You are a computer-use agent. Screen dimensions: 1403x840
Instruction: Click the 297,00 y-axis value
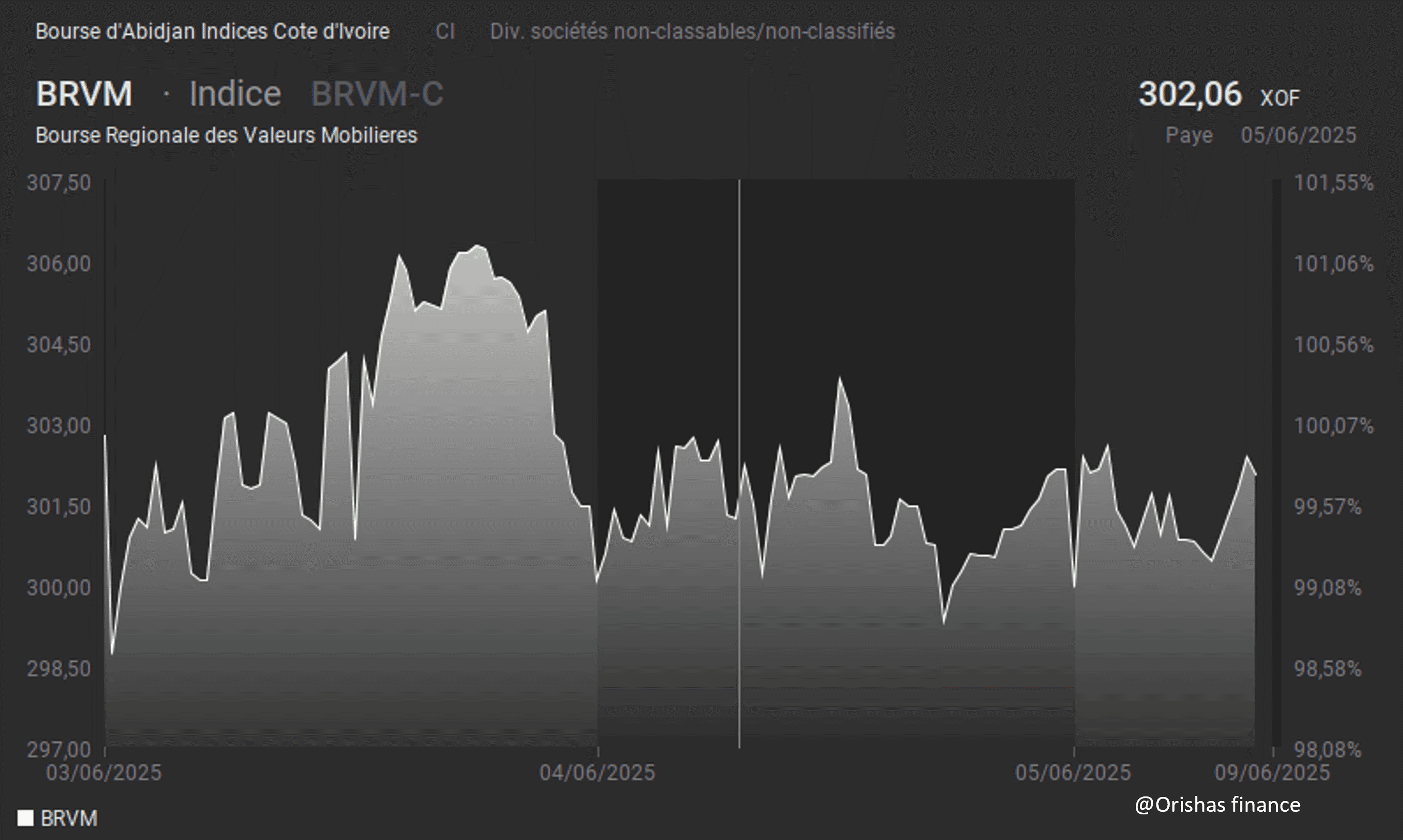(59, 749)
